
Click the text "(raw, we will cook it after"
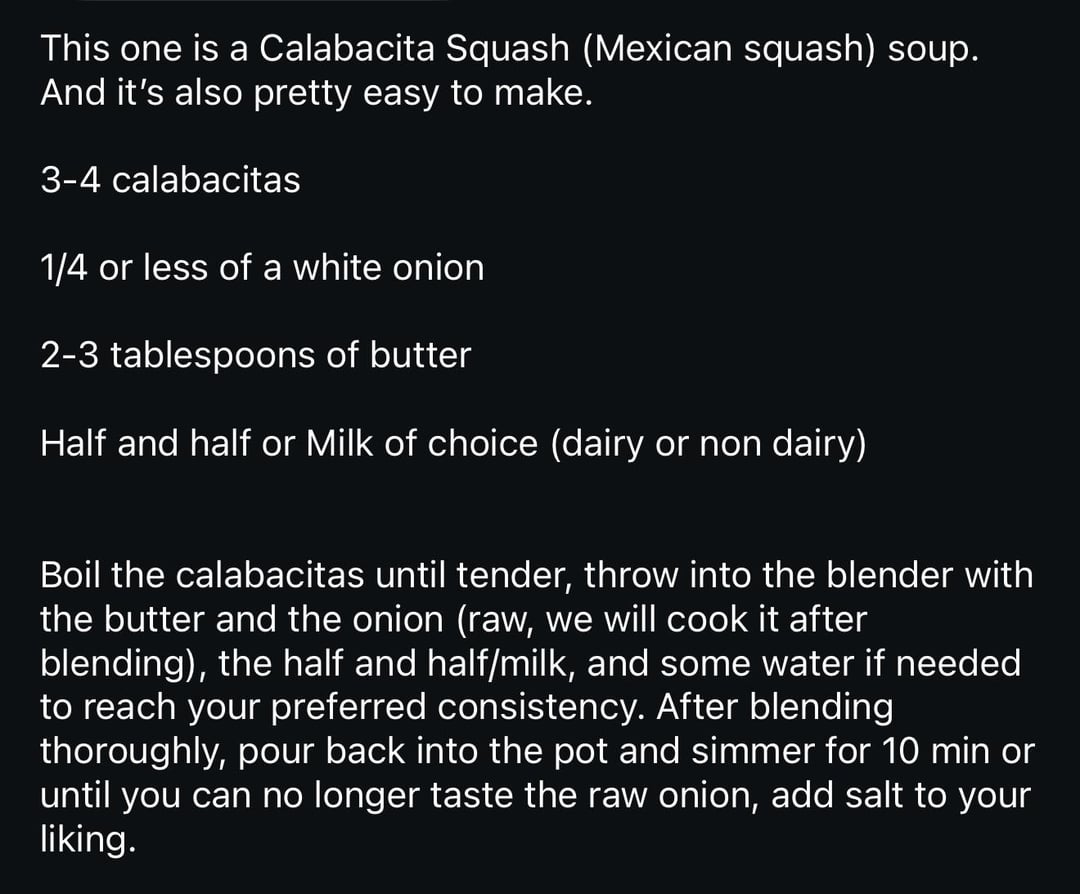point(661,619)
